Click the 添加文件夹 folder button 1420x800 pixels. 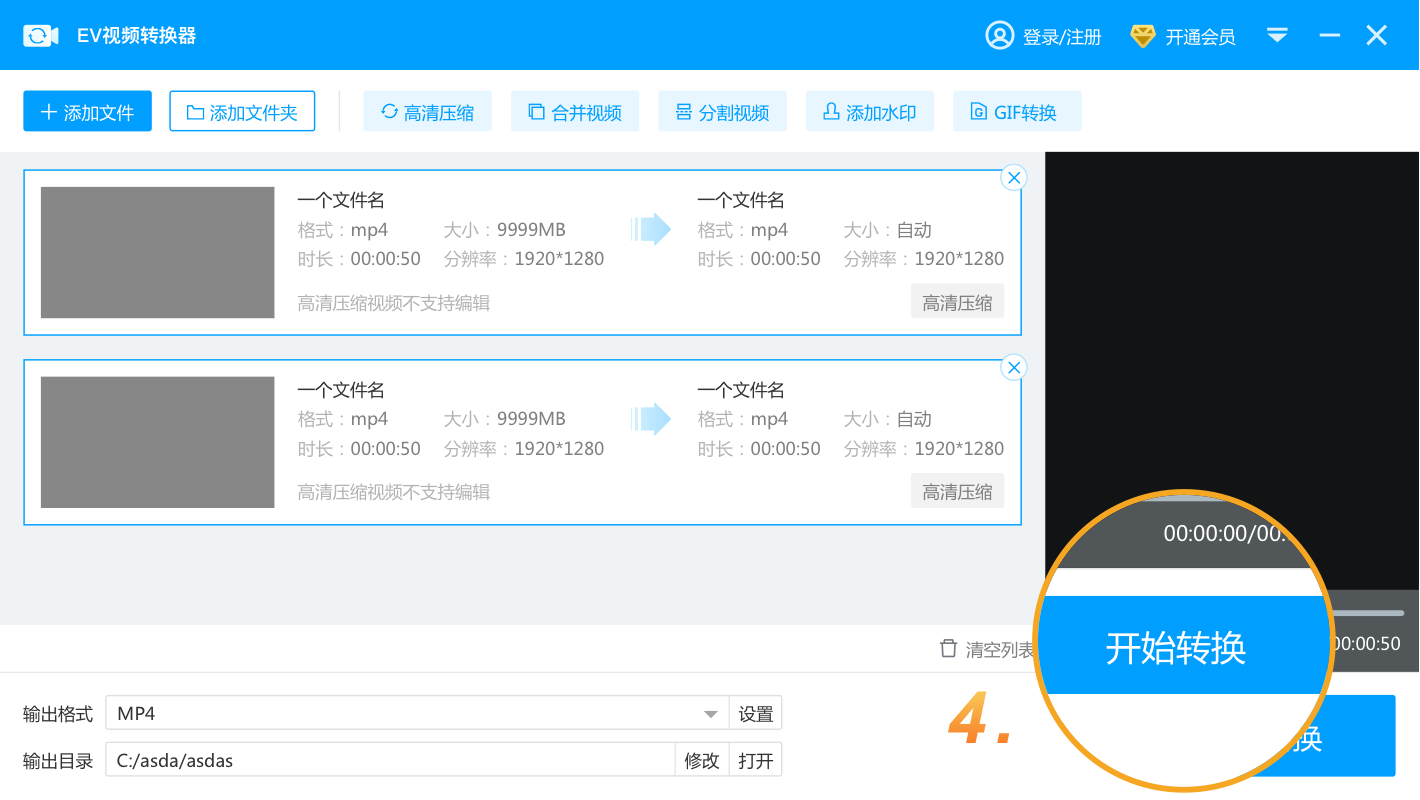[x=242, y=111]
